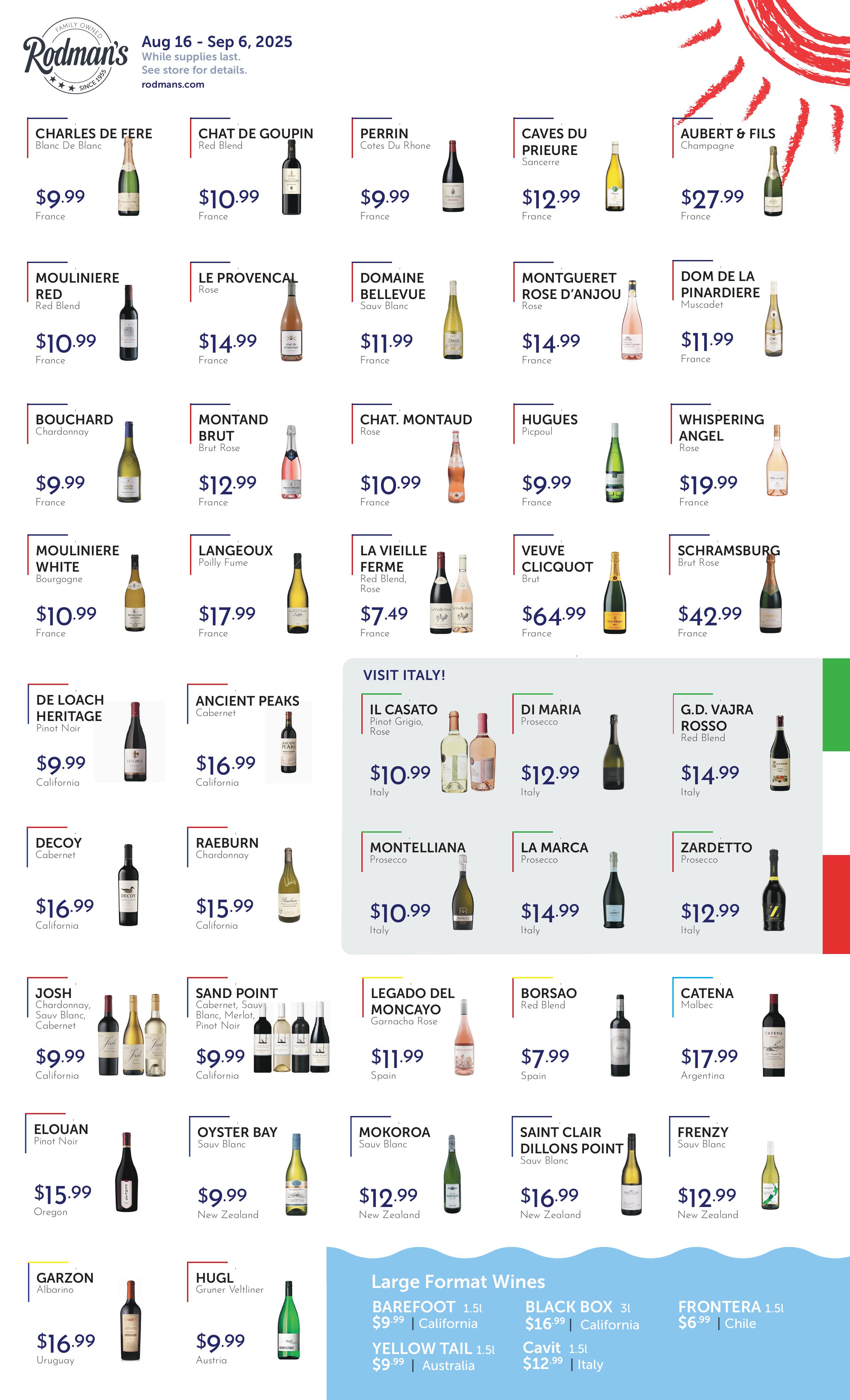Click the Charles De Fere product title
Screen dimensions: 850x1400
tap(94, 134)
